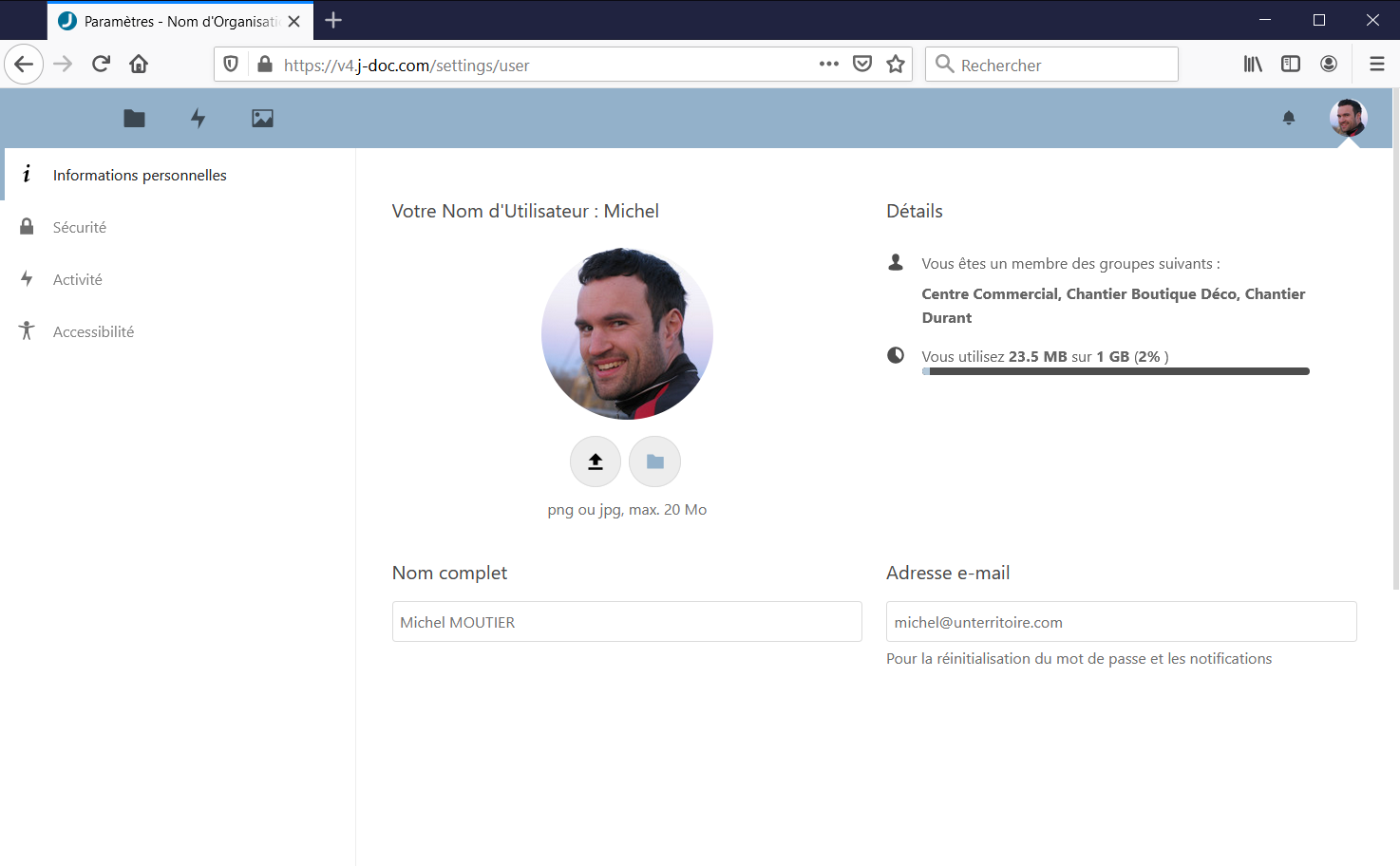
Task: Upload a new profile picture
Action: [596, 461]
